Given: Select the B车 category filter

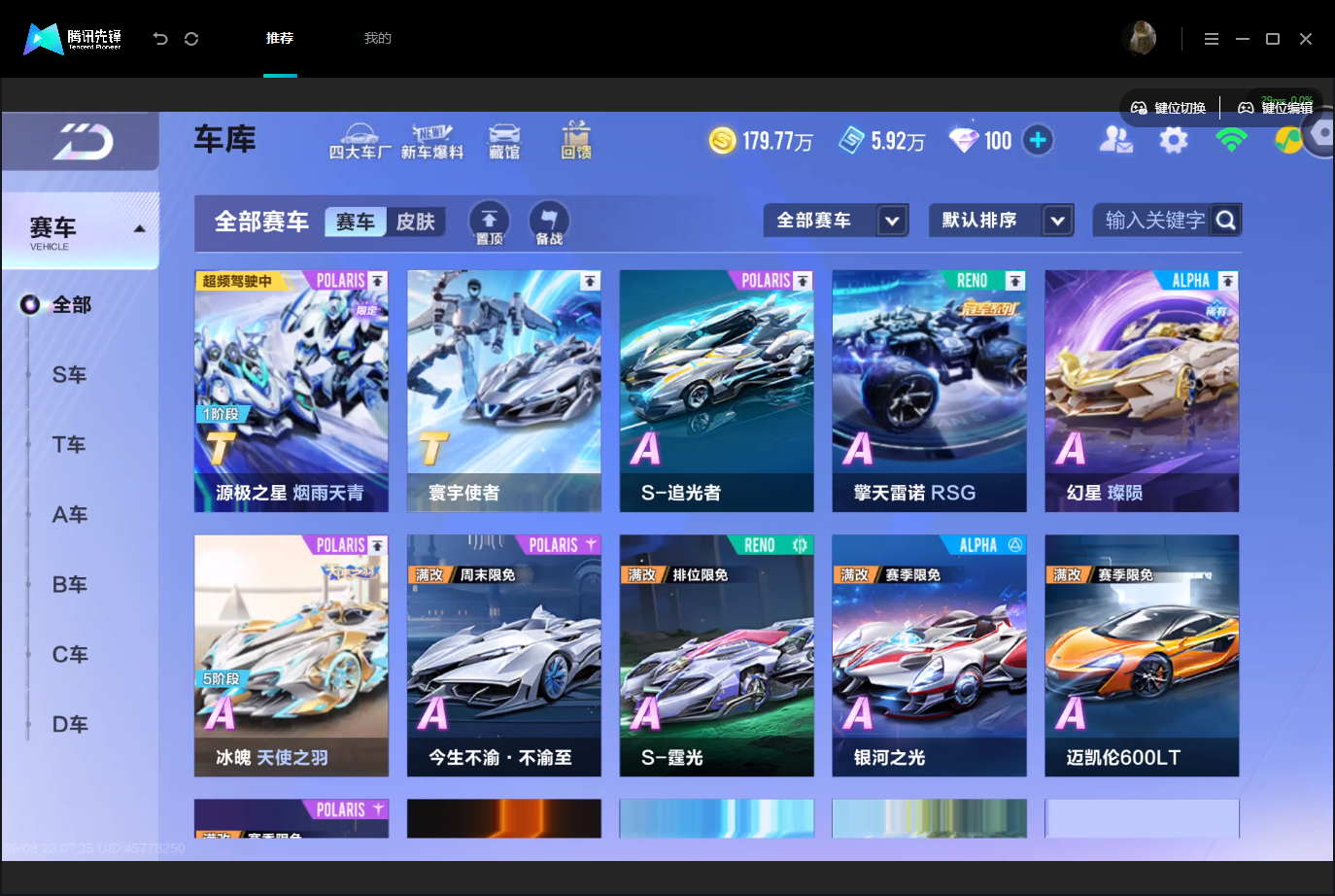Looking at the screenshot, I should pos(70,585).
